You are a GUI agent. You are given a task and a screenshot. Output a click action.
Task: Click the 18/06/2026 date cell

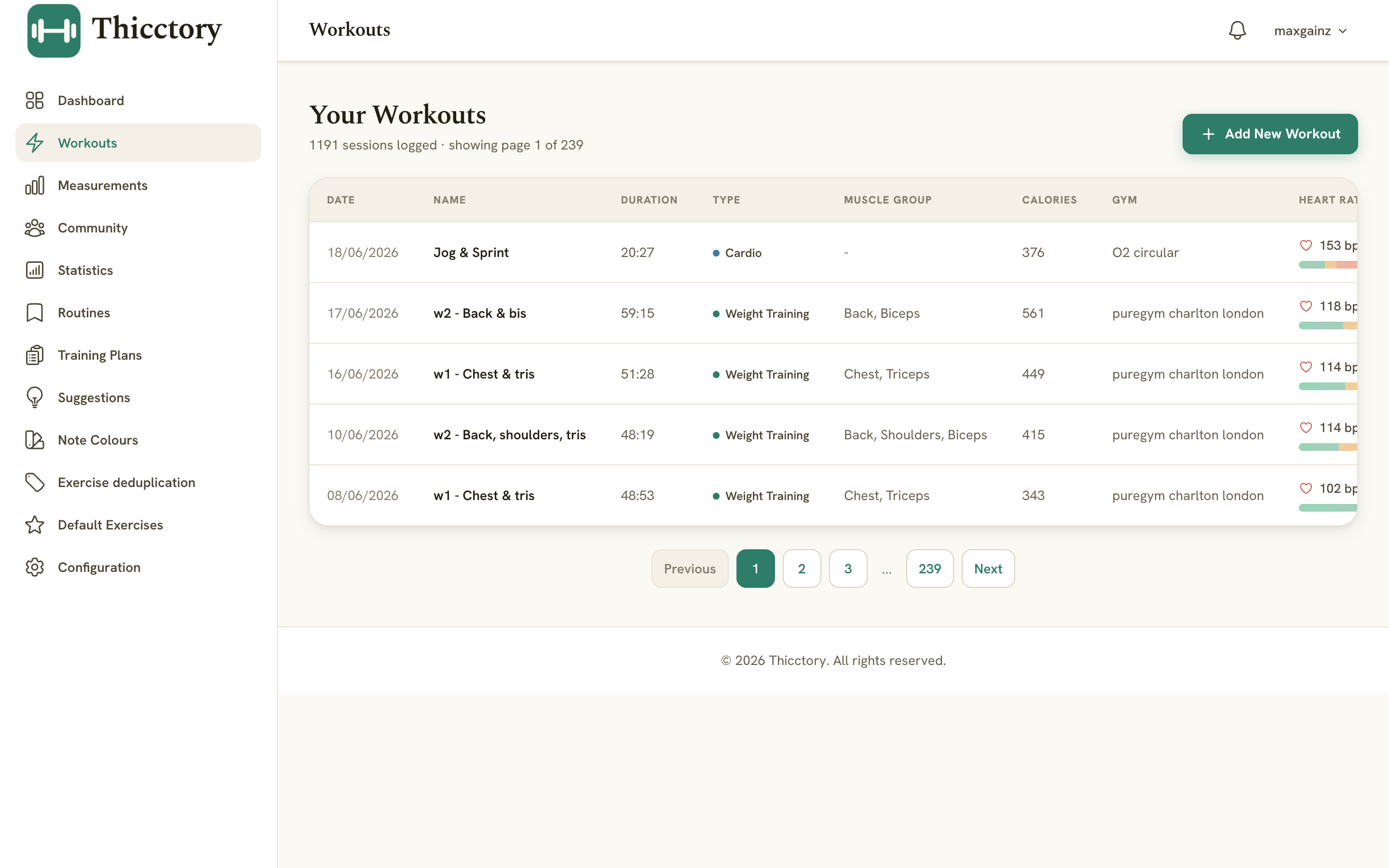363,253
